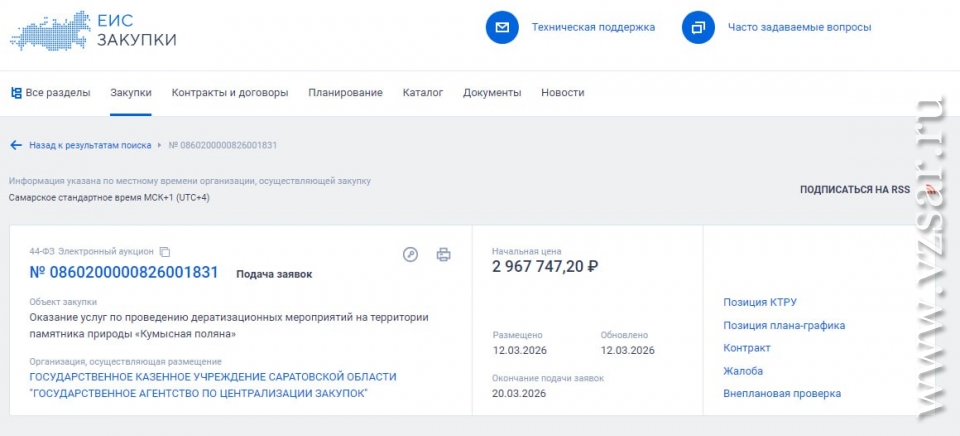The height and width of the screenshot is (436, 960).
Task: Select Документы in the navigation bar
Action: coord(492,93)
